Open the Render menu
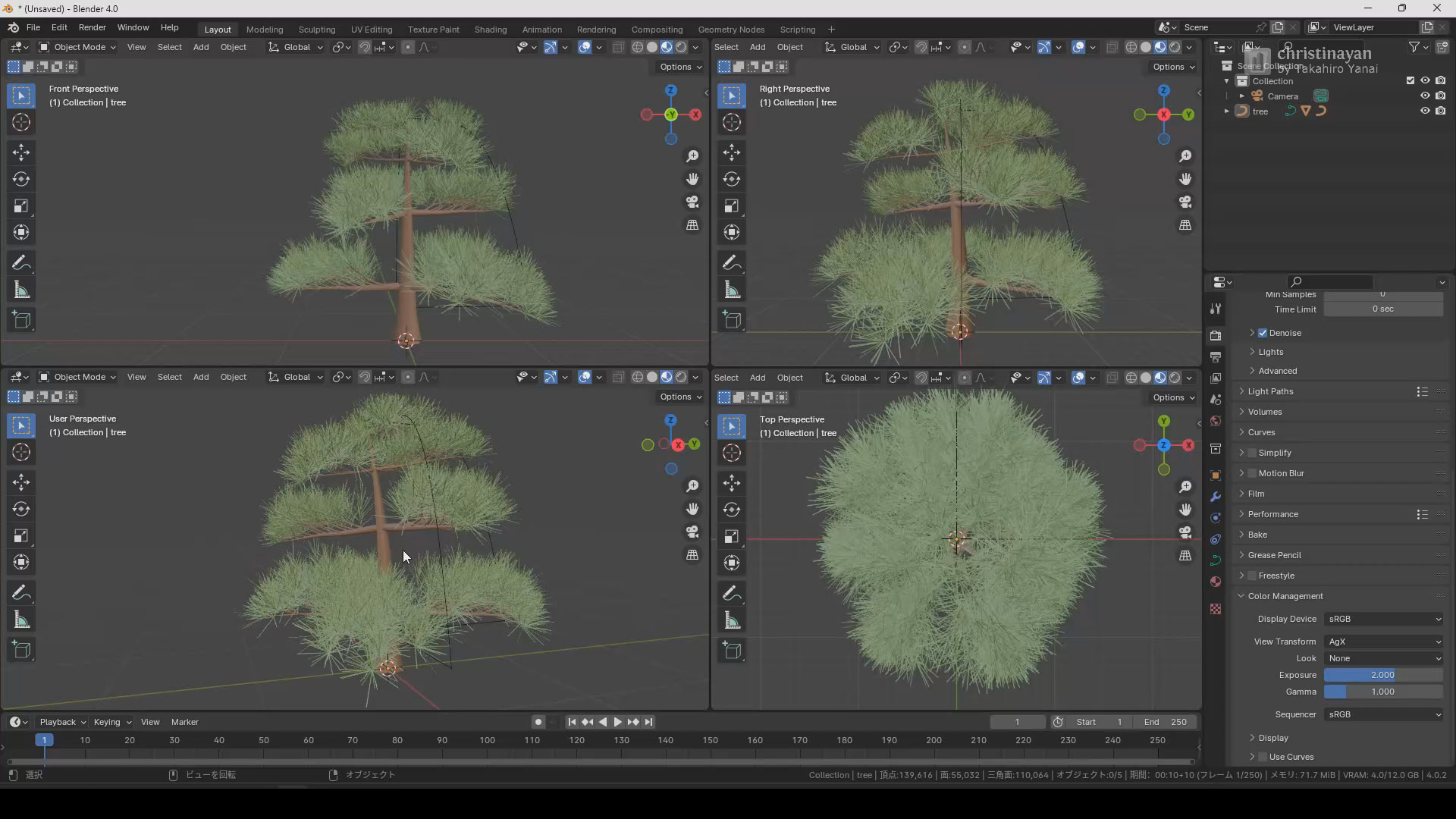 92,27
